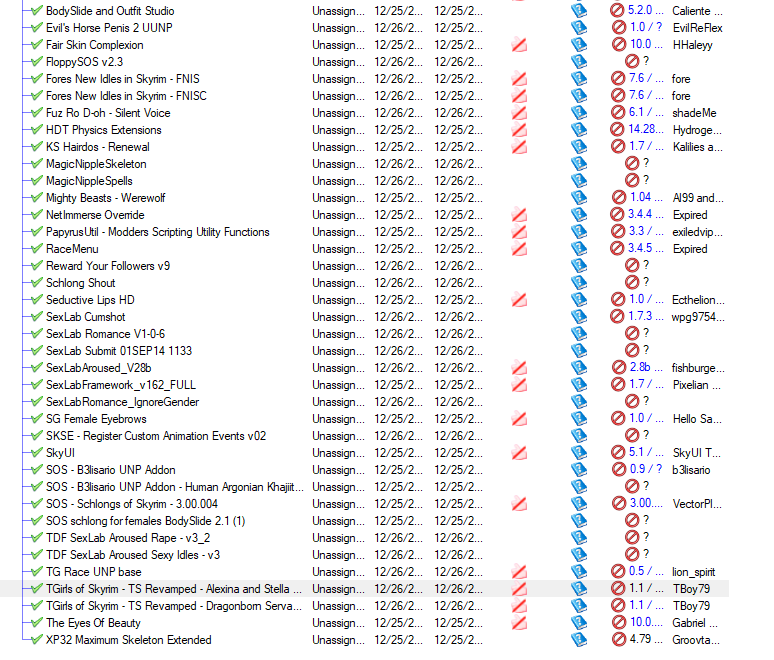This screenshot has height=660, width=774.
Task: Open version link 14.28 for HDT Physics Extensions
Action: [x=646, y=129]
